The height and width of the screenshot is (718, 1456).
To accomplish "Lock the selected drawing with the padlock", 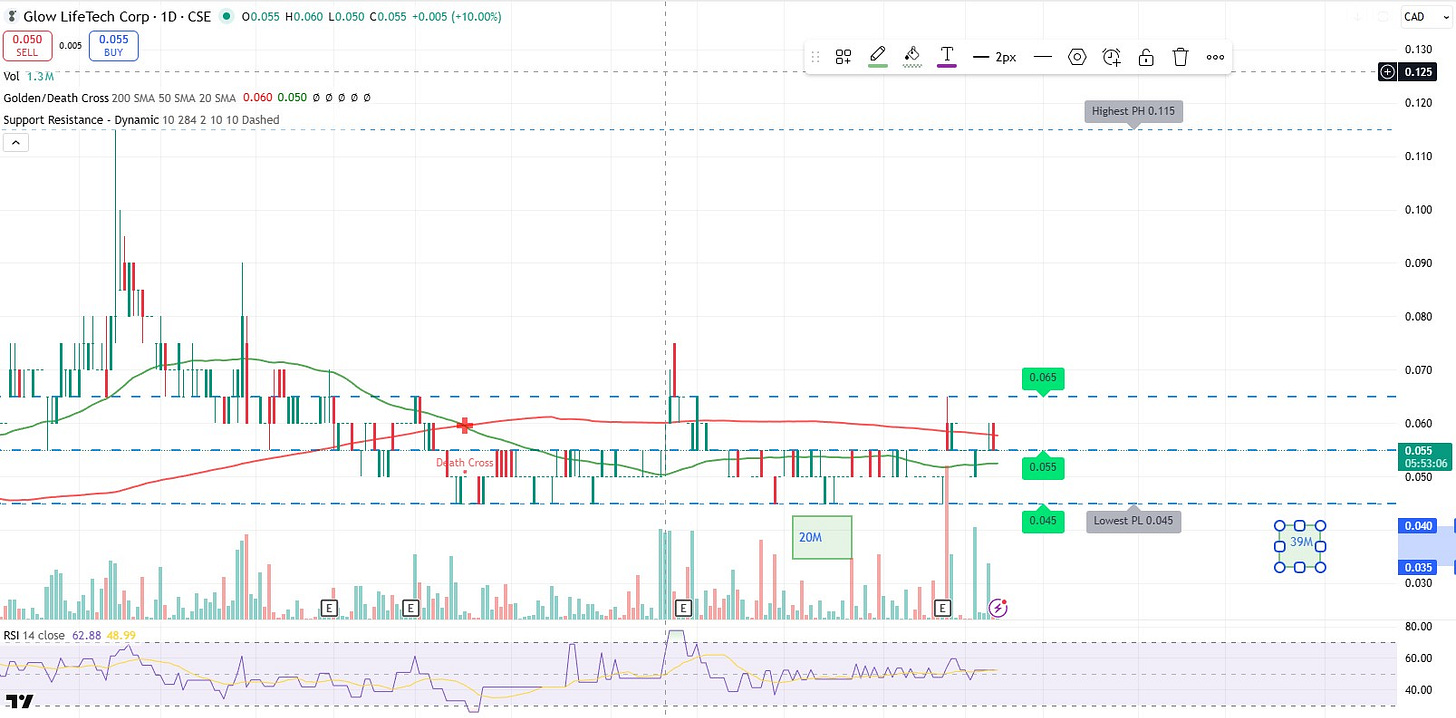I will (x=1146, y=57).
